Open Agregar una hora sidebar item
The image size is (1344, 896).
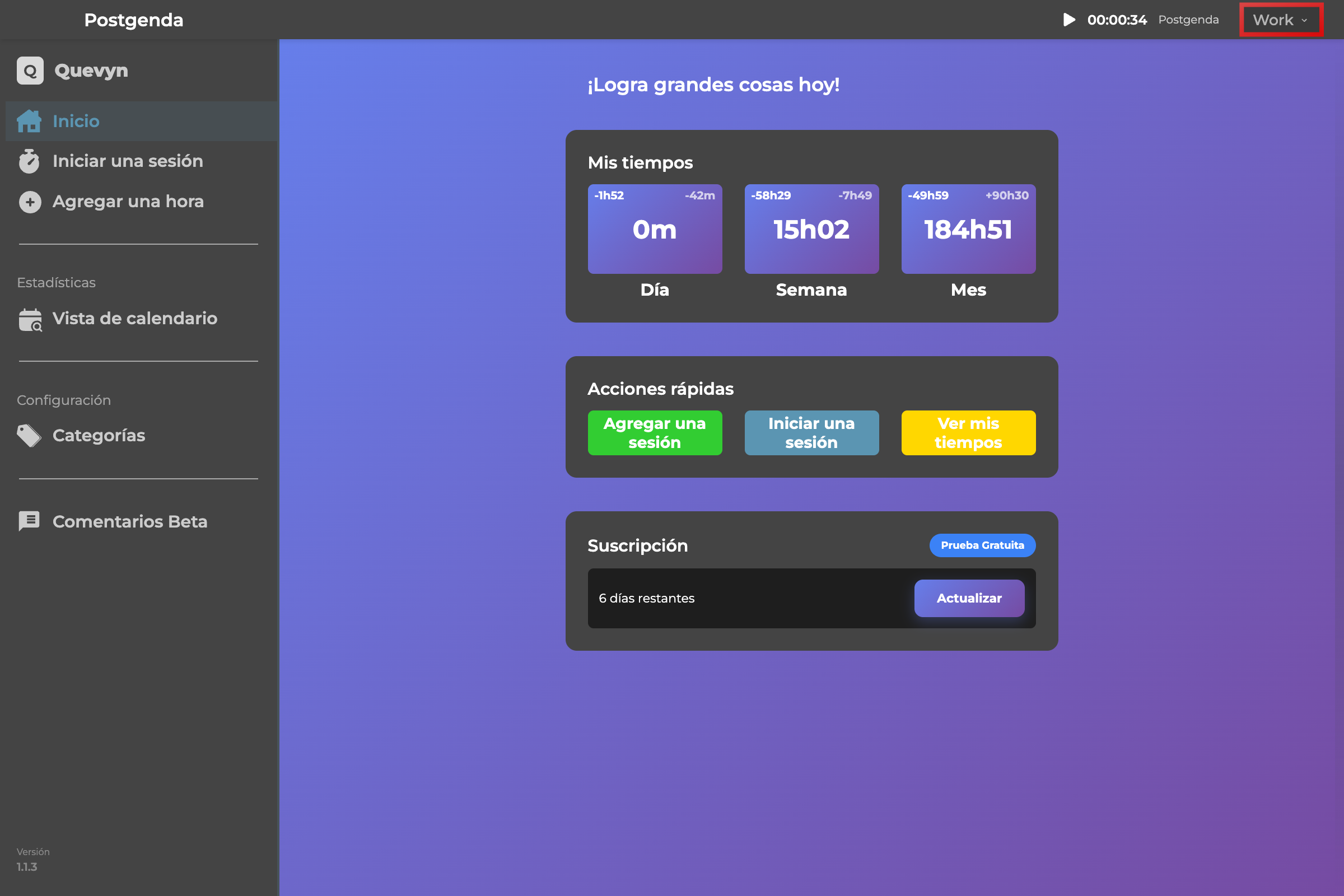coord(142,202)
